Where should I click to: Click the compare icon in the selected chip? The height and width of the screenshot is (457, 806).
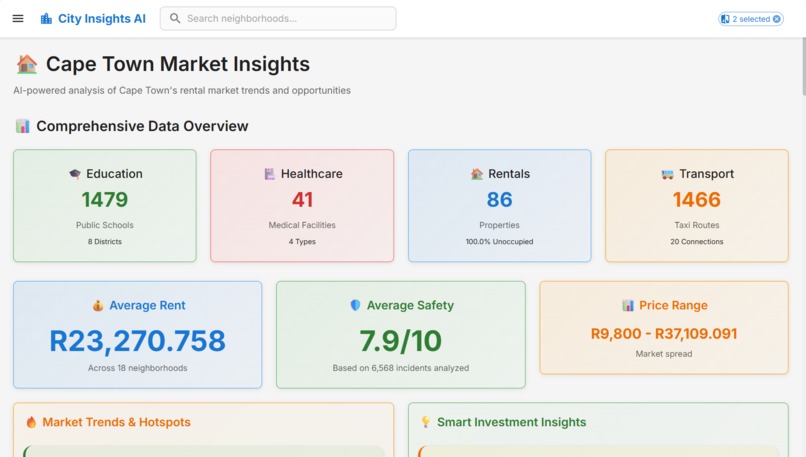[725, 19]
